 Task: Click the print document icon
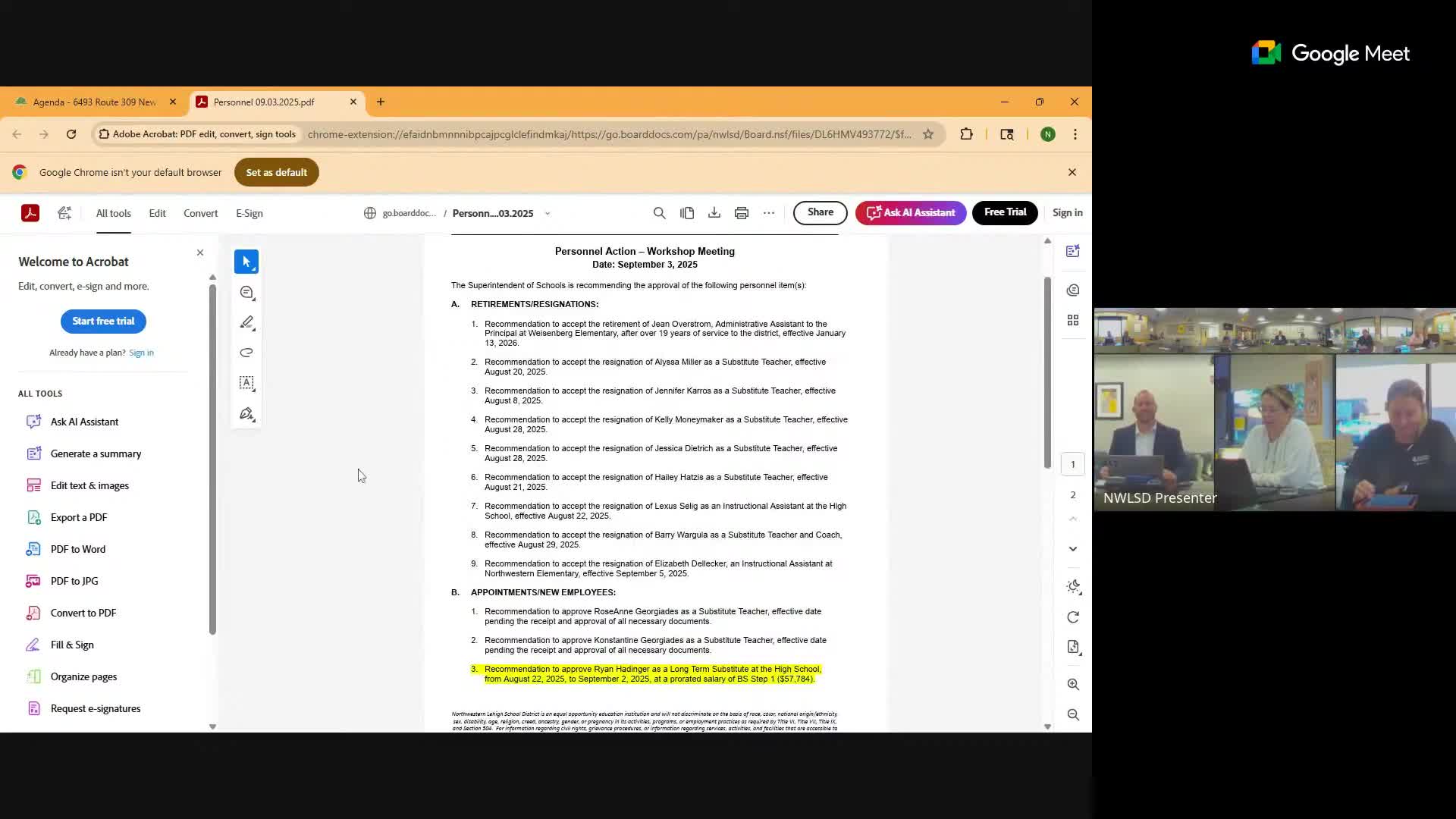741,213
